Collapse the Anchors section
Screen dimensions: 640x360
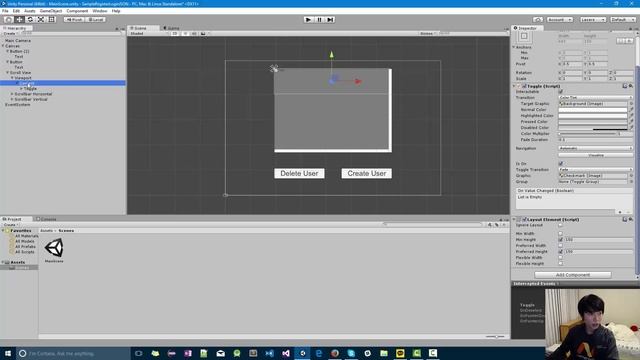[514, 47]
